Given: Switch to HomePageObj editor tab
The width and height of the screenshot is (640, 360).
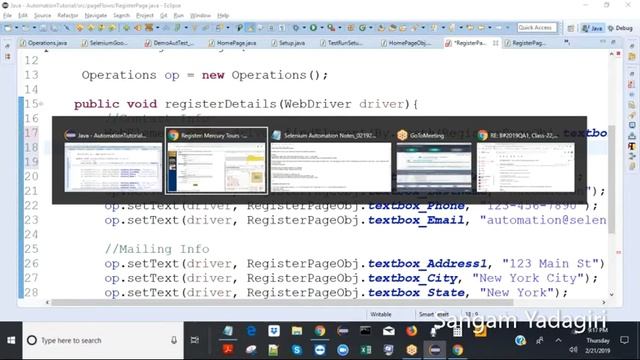Looking at the screenshot, I should pos(406,43).
